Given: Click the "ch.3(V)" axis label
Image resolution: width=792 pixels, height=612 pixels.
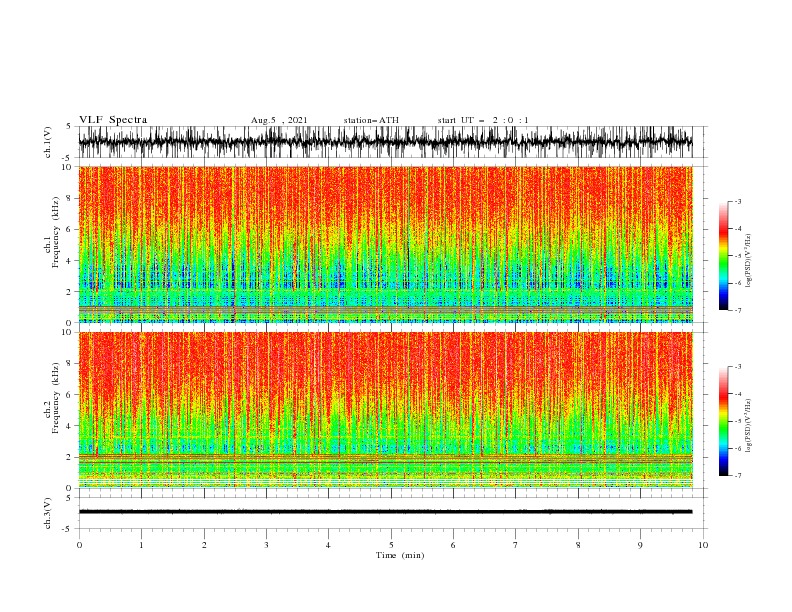Looking at the screenshot, I should coord(48,513).
